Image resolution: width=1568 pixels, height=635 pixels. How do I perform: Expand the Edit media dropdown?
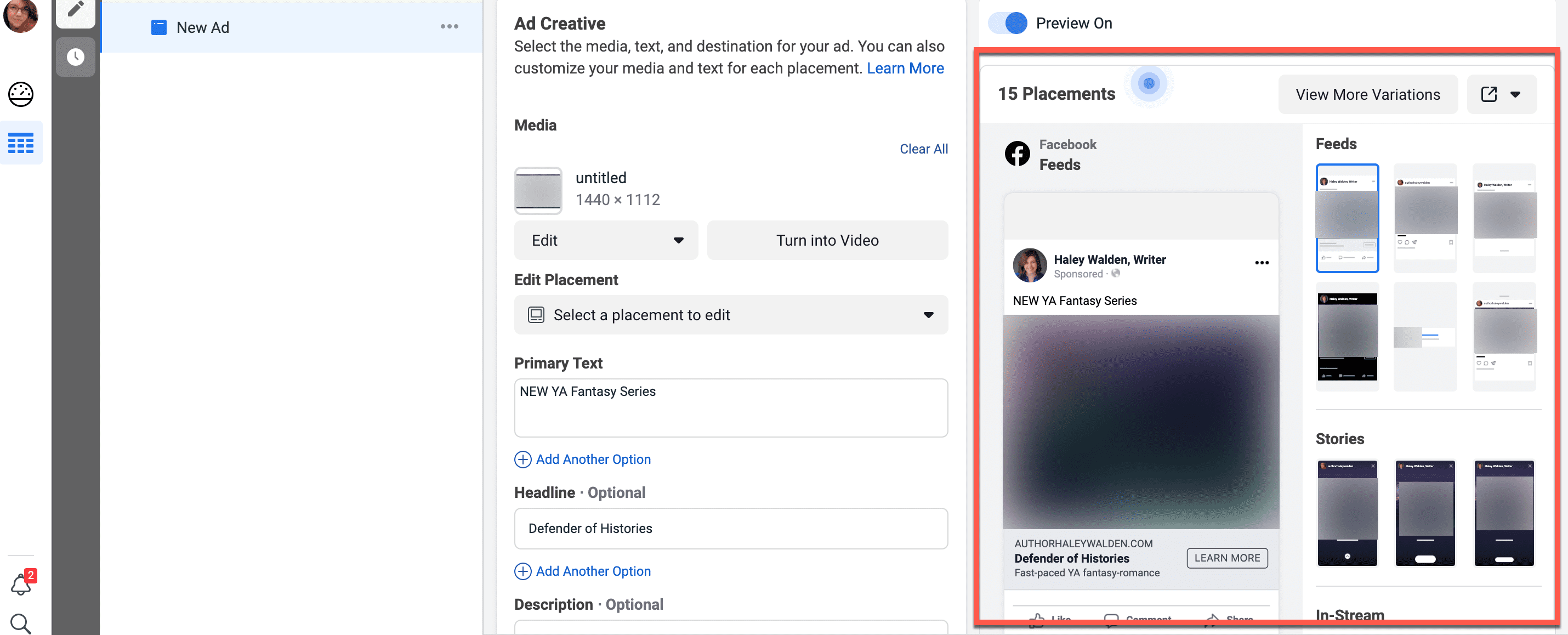pyautogui.click(x=606, y=241)
